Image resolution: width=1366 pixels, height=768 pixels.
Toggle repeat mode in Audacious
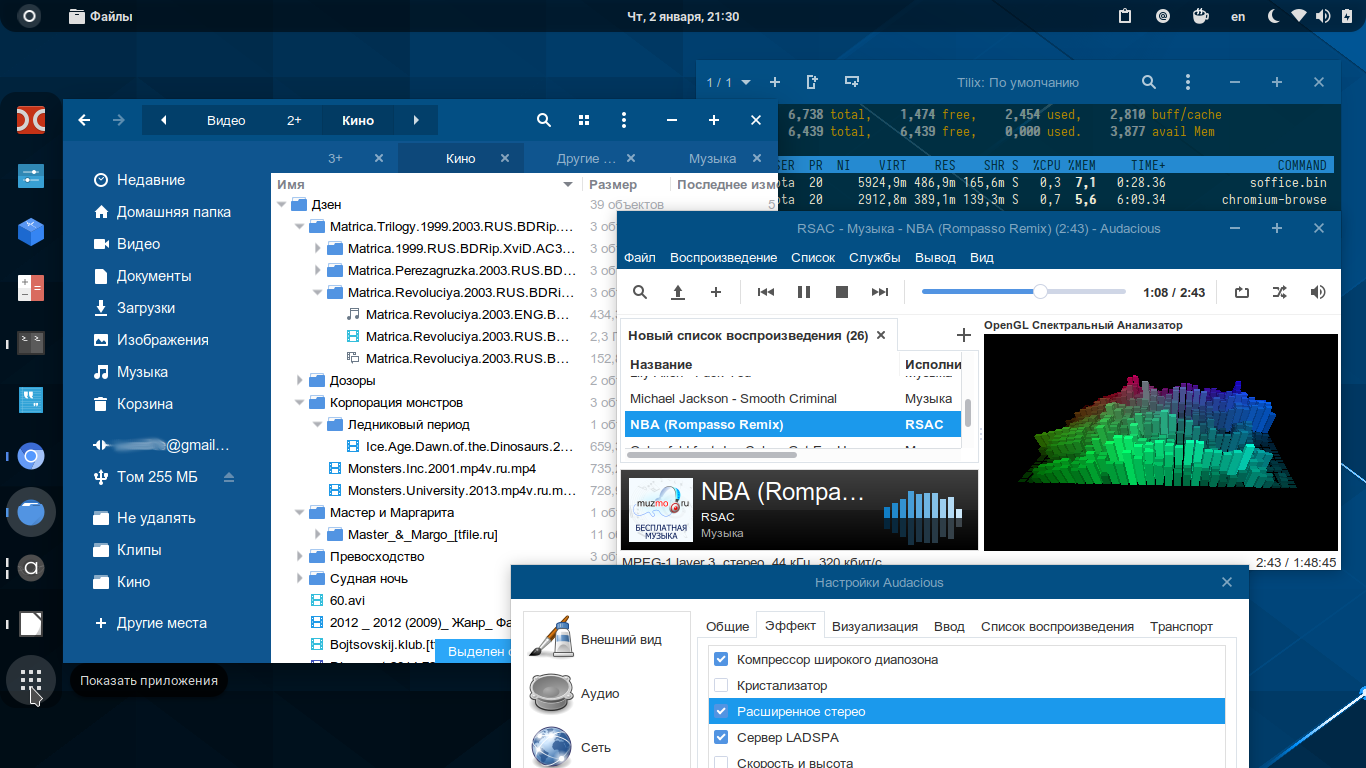1242,292
